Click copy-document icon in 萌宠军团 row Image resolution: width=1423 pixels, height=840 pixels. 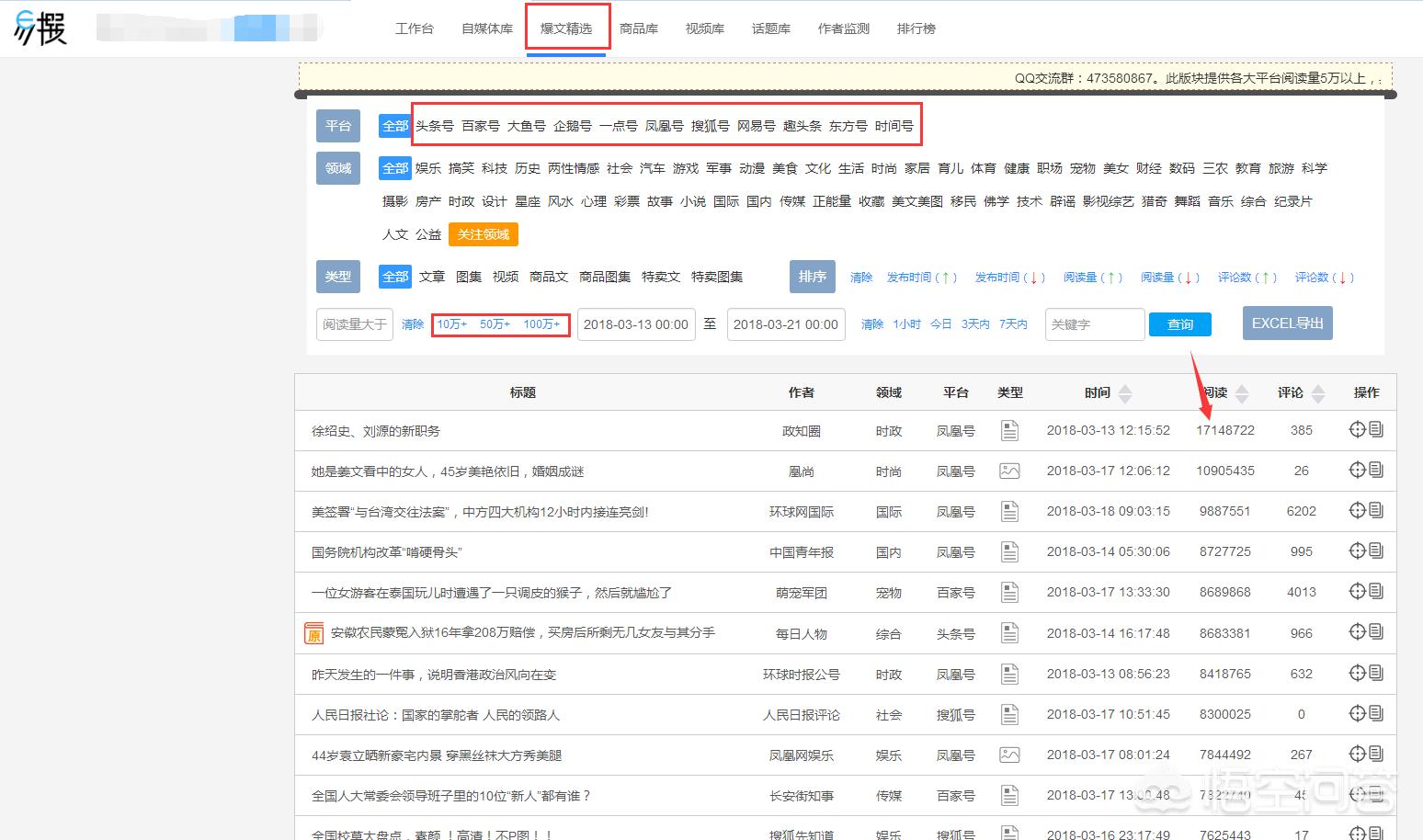(1376, 591)
